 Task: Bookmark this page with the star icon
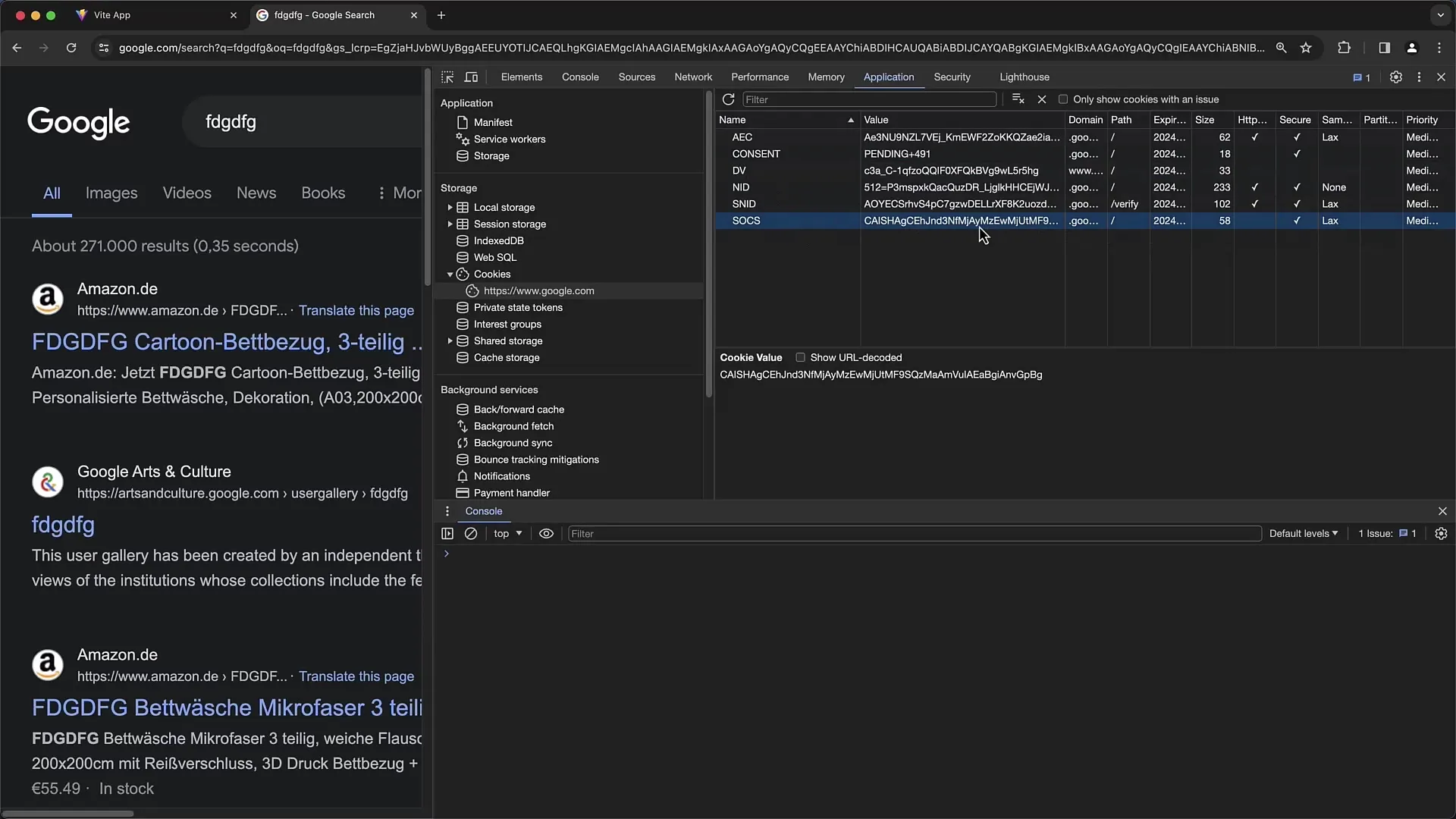[x=1306, y=48]
